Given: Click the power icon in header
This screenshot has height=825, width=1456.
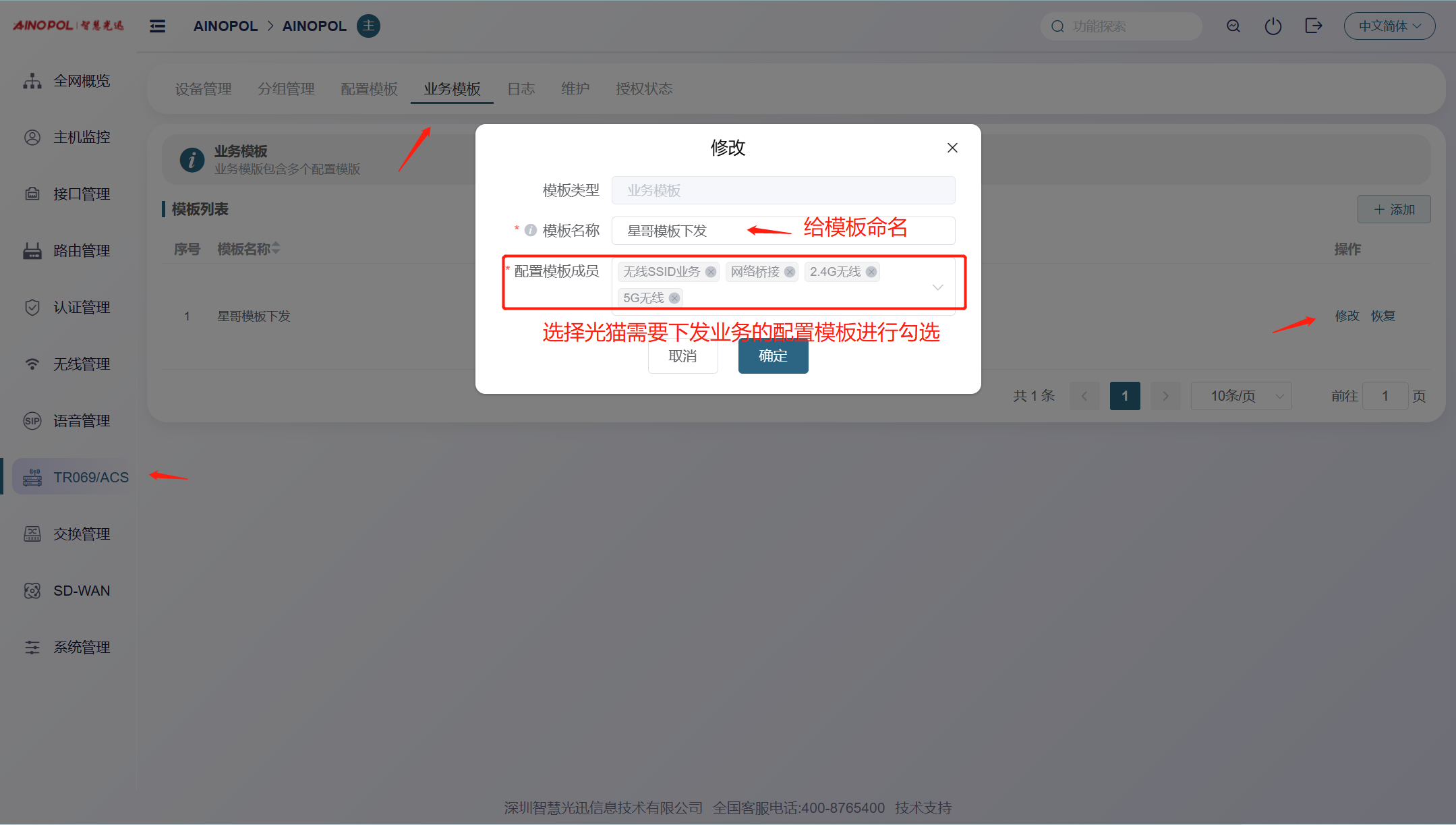Looking at the screenshot, I should coord(1273,26).
